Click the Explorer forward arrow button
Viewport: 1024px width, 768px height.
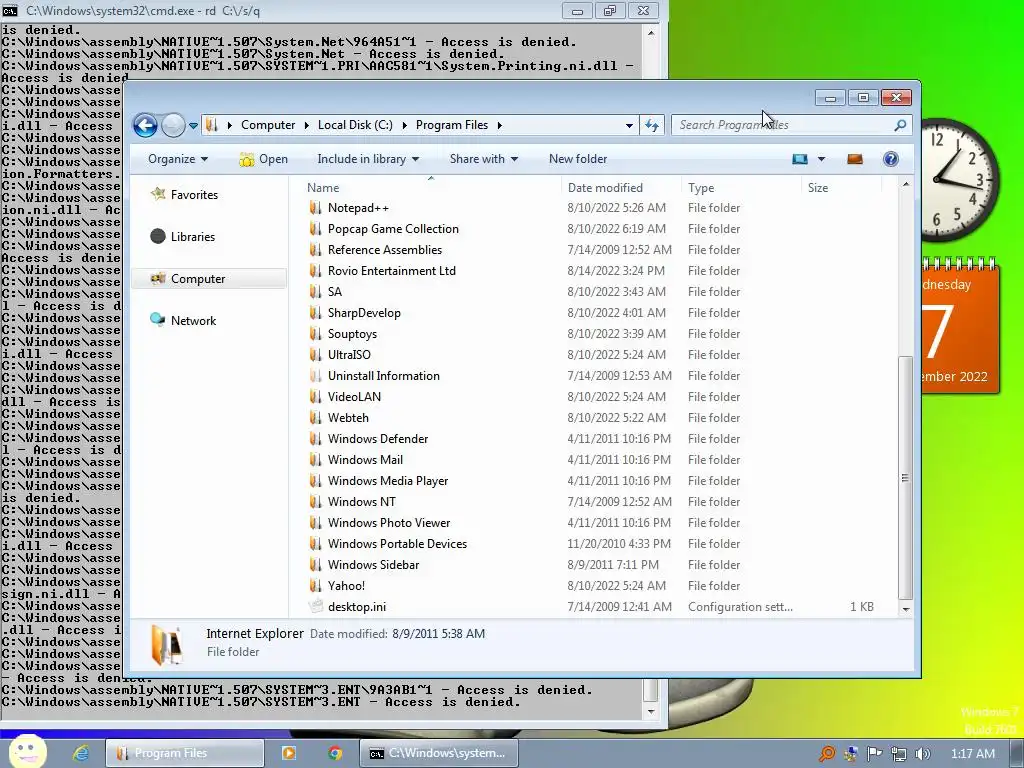click(173, 125)
